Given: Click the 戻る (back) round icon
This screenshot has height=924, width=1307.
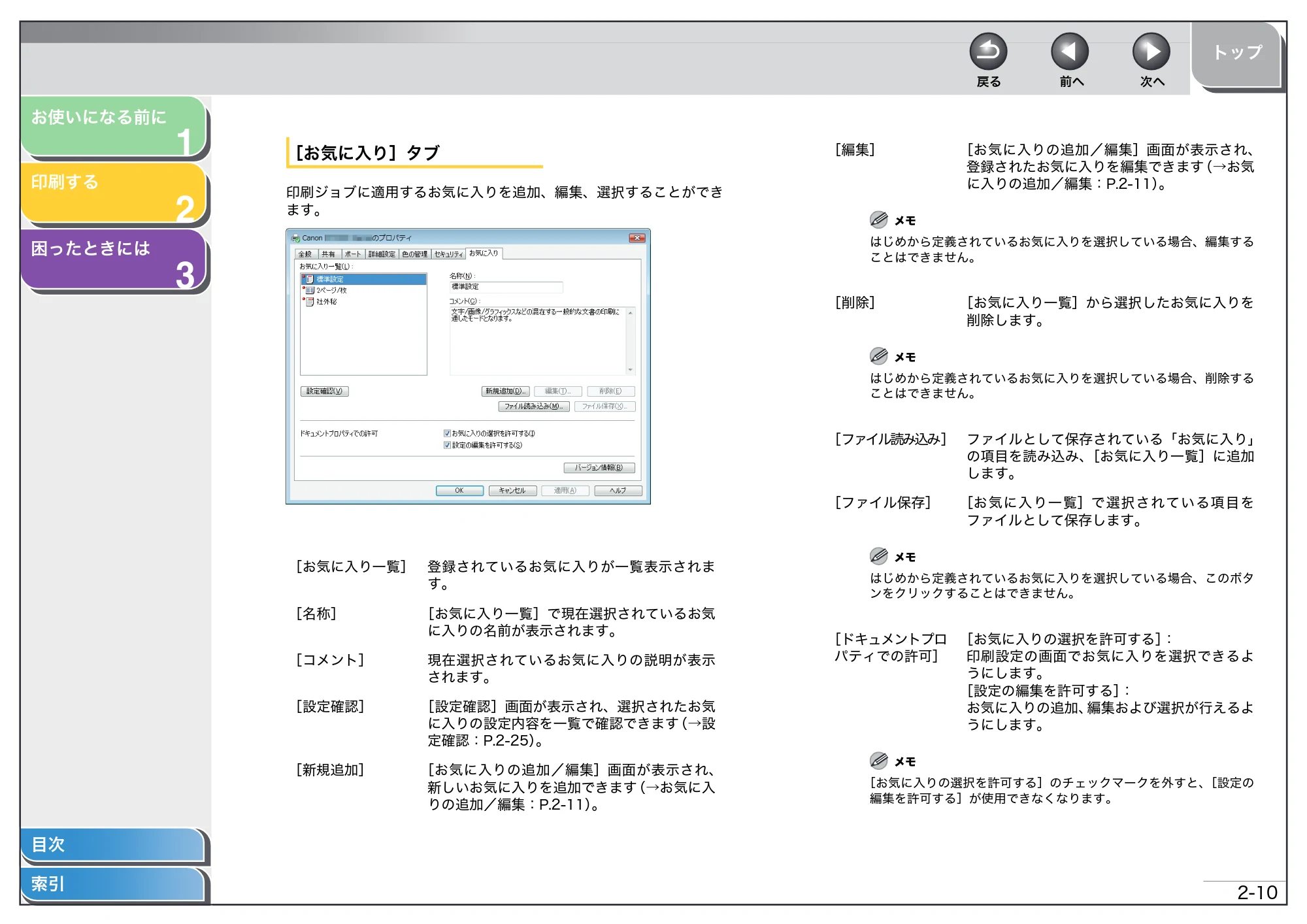Looking at the screenshot, I should coord(988,52).
